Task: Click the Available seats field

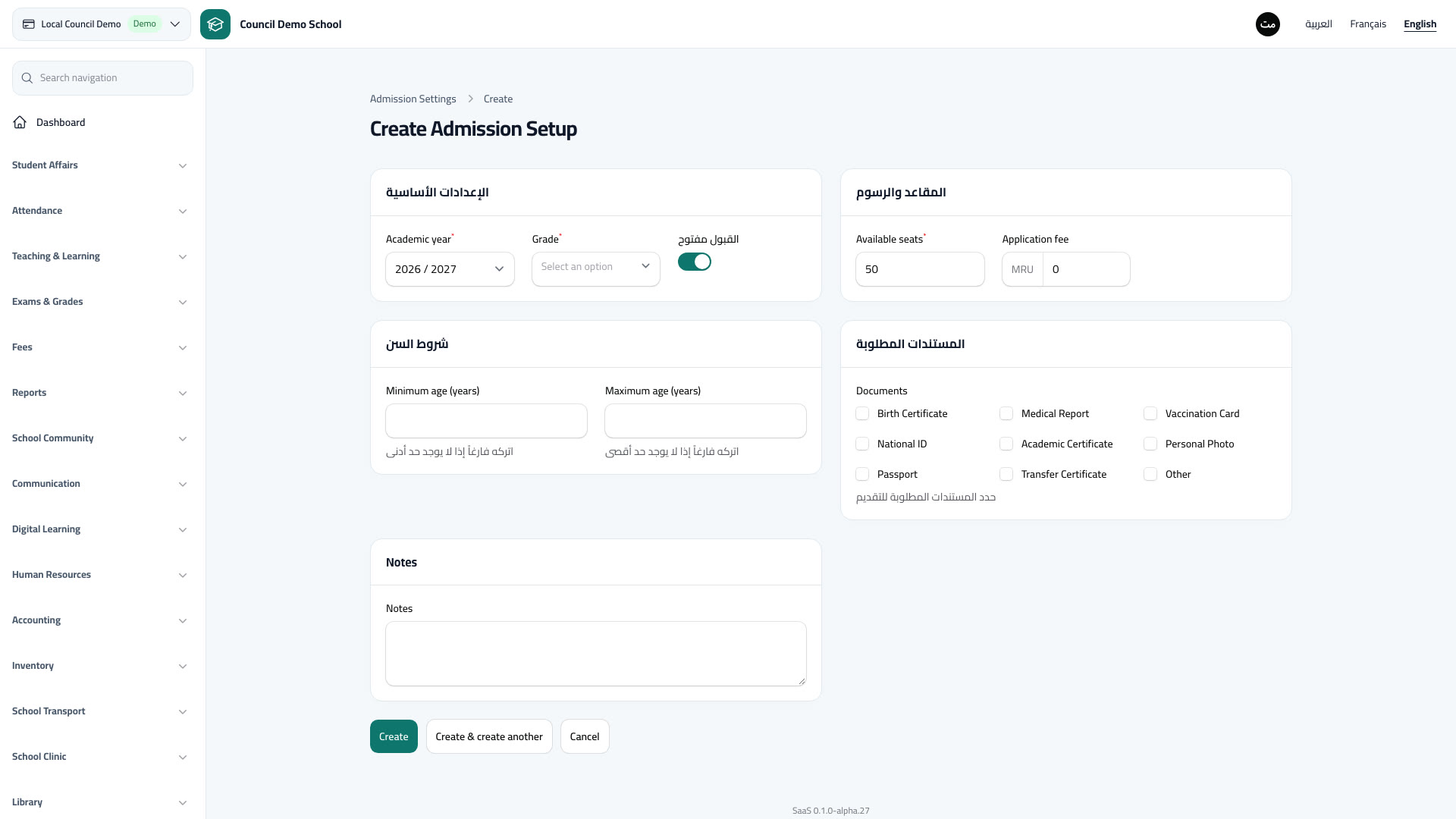Action: 920,269
